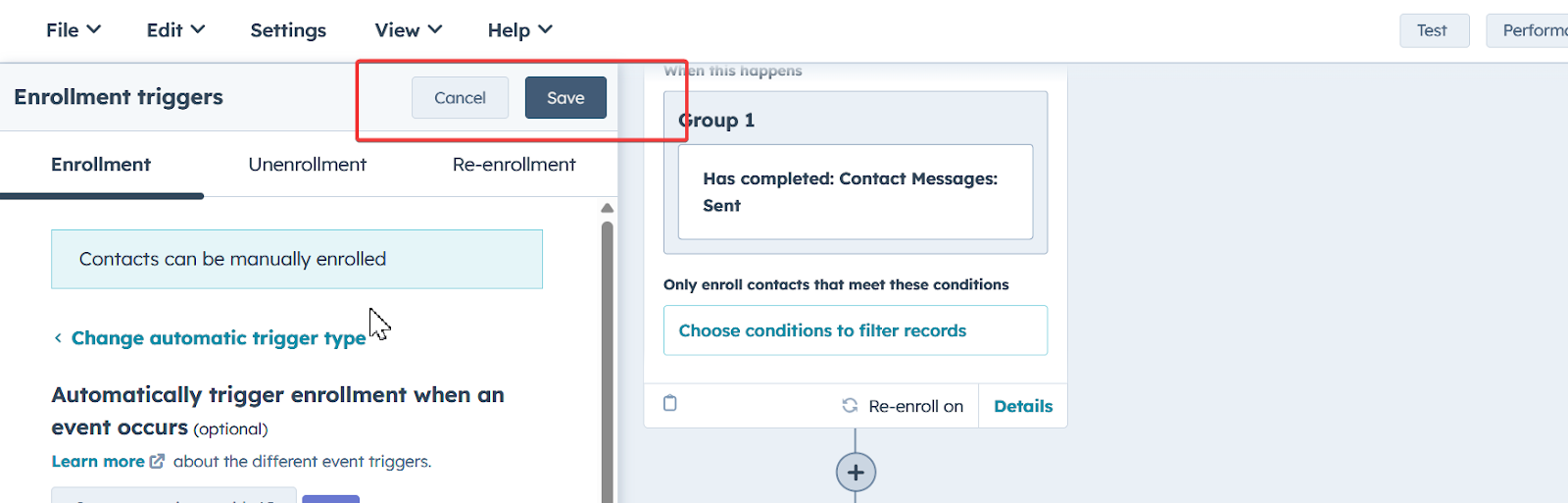
Task: Click external link icon beside Learn more
Action: (157, 461)
